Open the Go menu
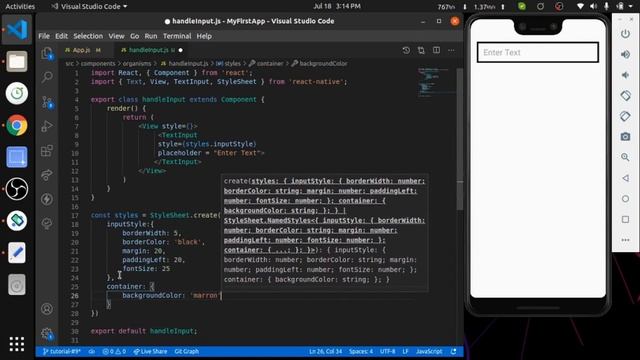This screenshot has width=640, height=360. point(135,36)
